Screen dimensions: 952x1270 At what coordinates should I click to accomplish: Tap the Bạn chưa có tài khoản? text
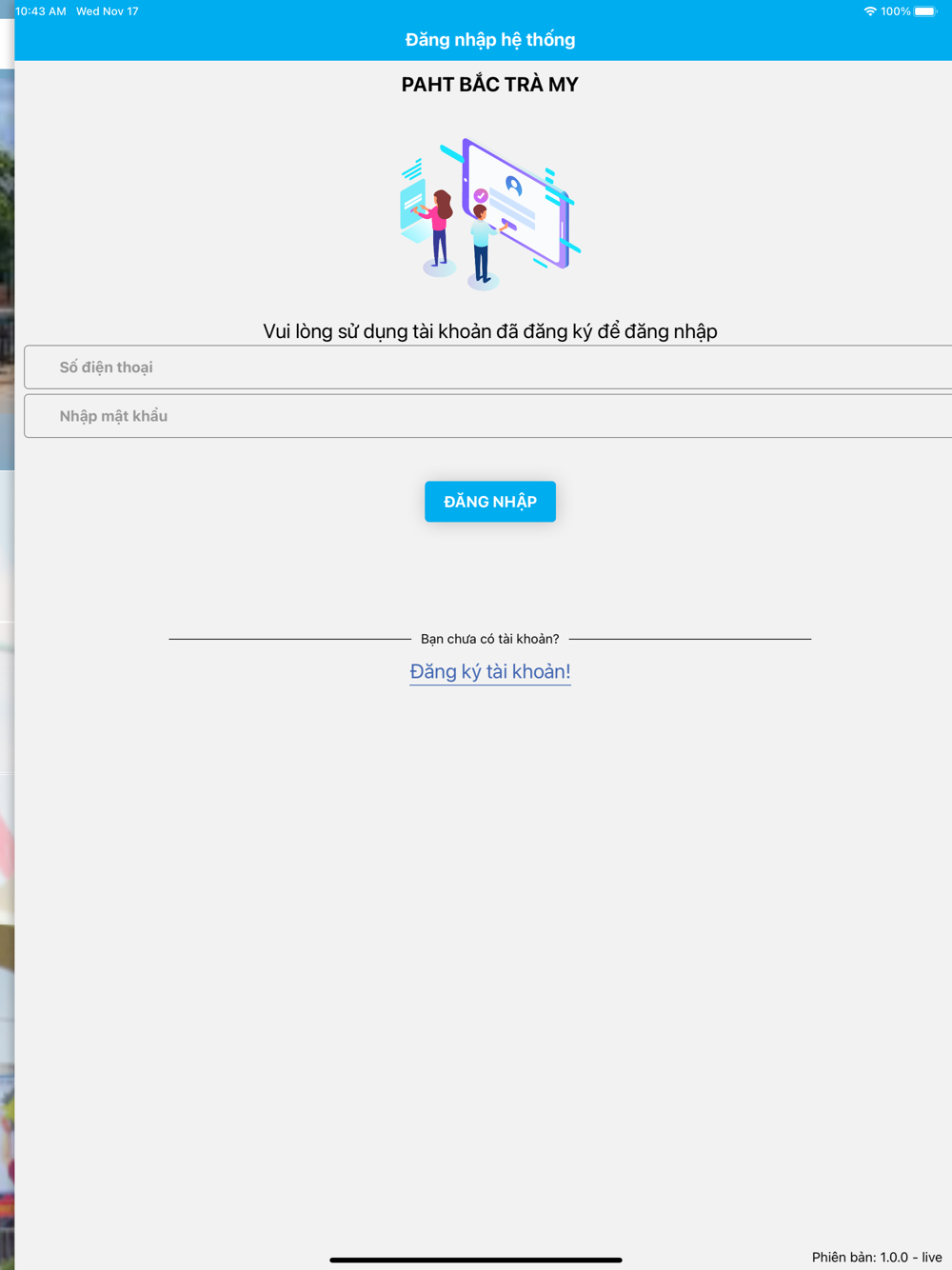tap(490, 639)
